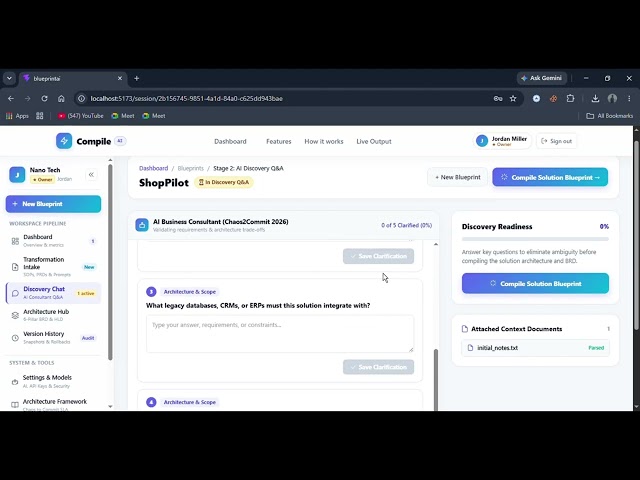Click the Dashboard breadcrumb link
The height and width of the screenshot is (480, 640).
click(x=153, y=168)
